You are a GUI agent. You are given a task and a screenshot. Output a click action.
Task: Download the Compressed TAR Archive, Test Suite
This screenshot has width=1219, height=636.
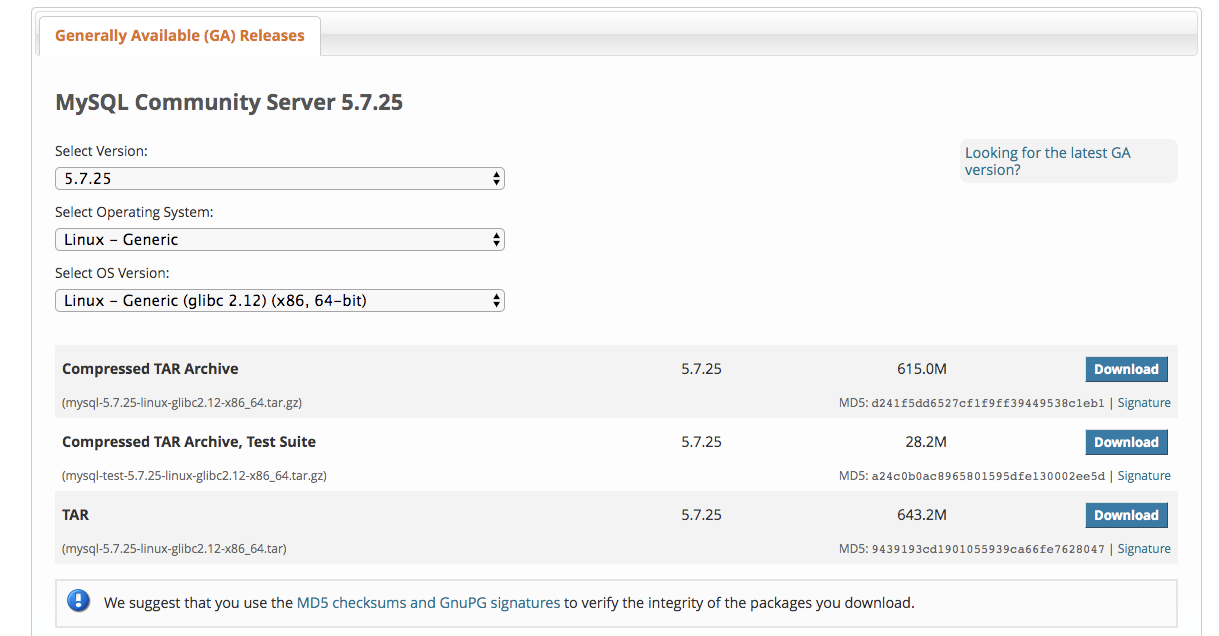tap(1126, 442)
